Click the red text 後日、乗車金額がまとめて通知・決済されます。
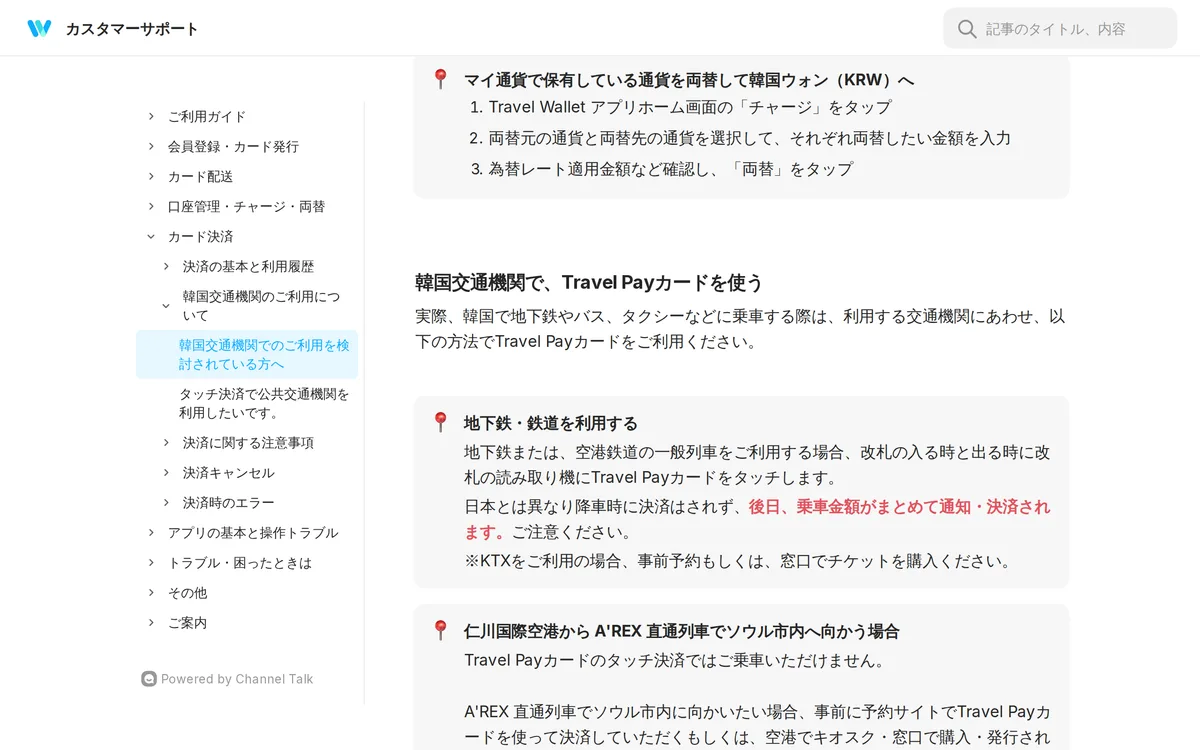Screen dimensions: 1200x750 [x=757, y=519]
